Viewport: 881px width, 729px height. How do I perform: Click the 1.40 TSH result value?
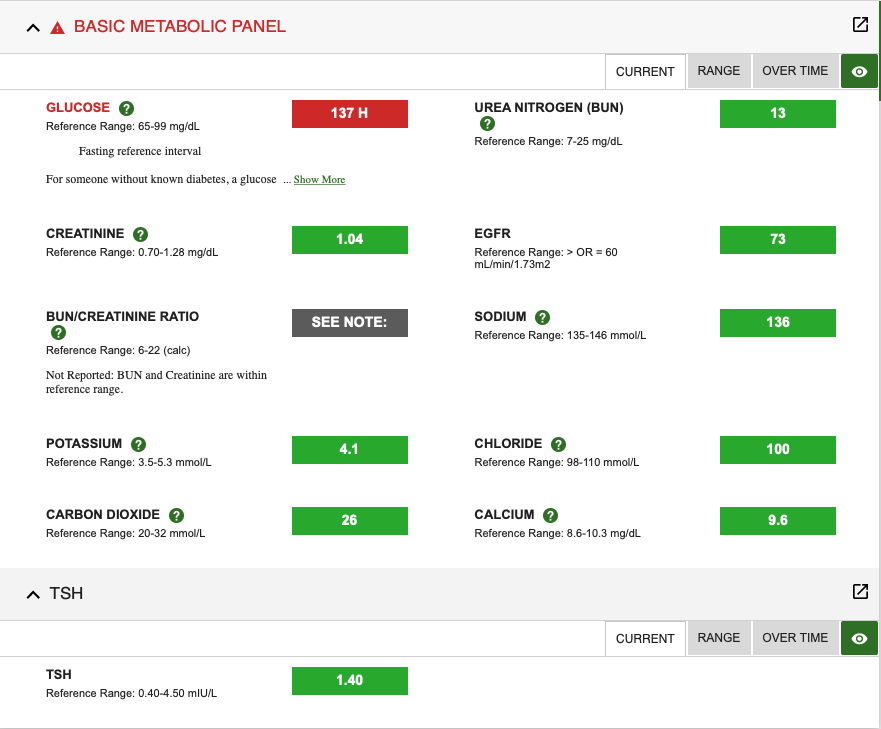pos(349,681)
